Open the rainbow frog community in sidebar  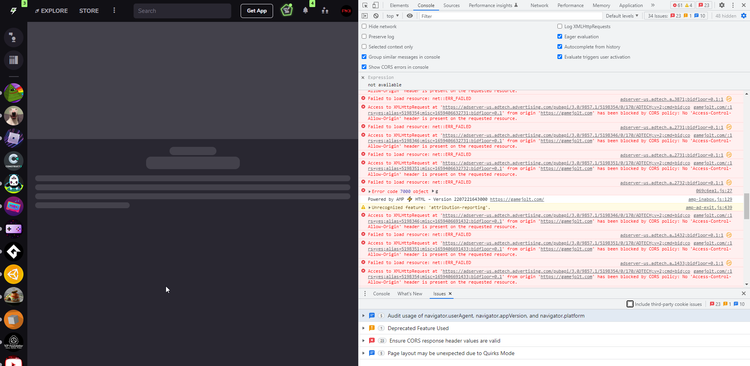13,93
